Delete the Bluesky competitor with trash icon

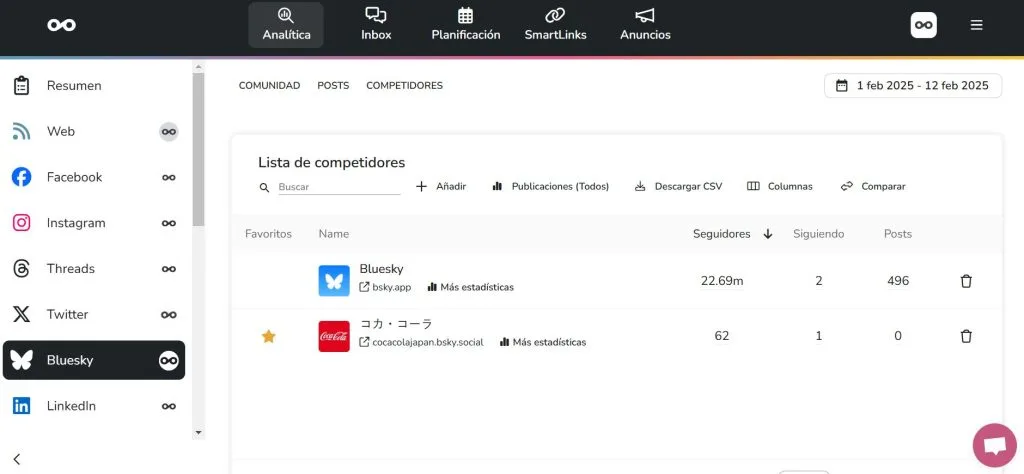966,281
